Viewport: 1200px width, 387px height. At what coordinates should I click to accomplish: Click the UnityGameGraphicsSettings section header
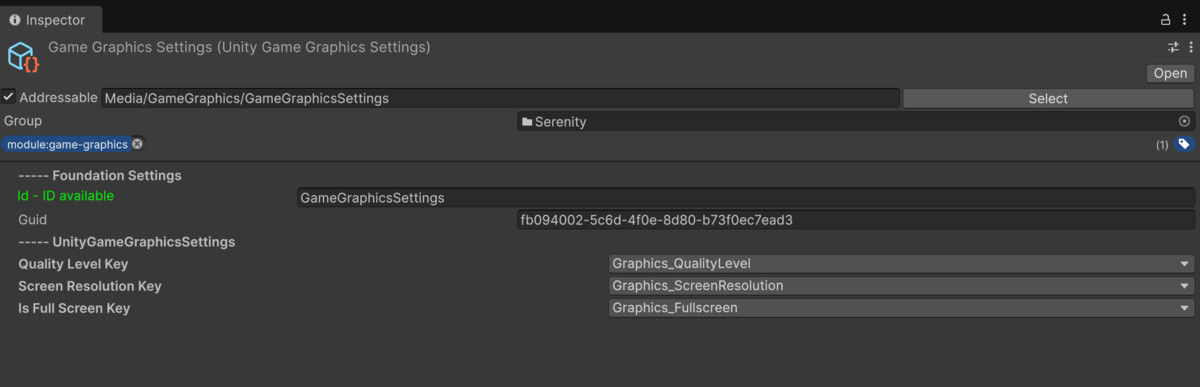point(127,242)
